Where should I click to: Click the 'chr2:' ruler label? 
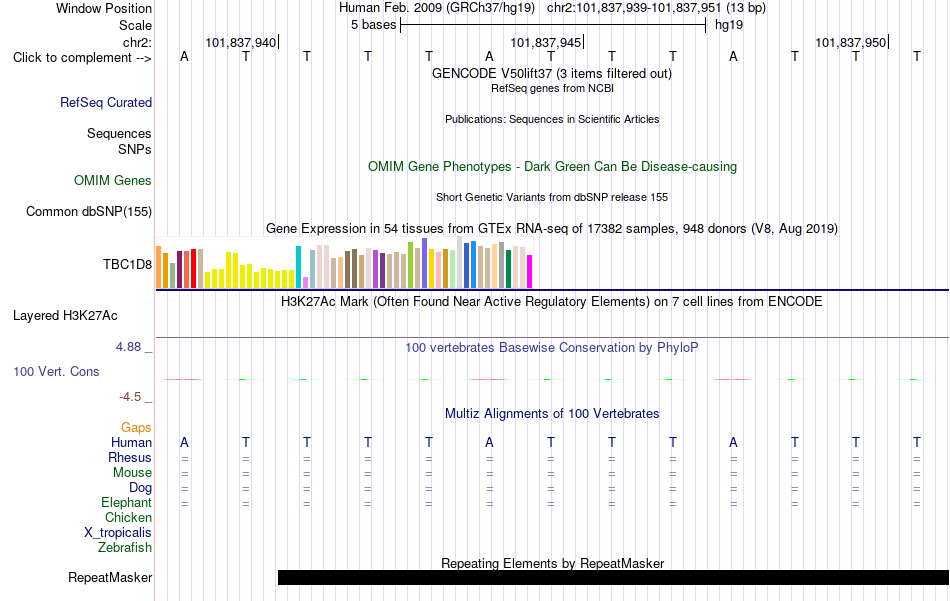137,42
